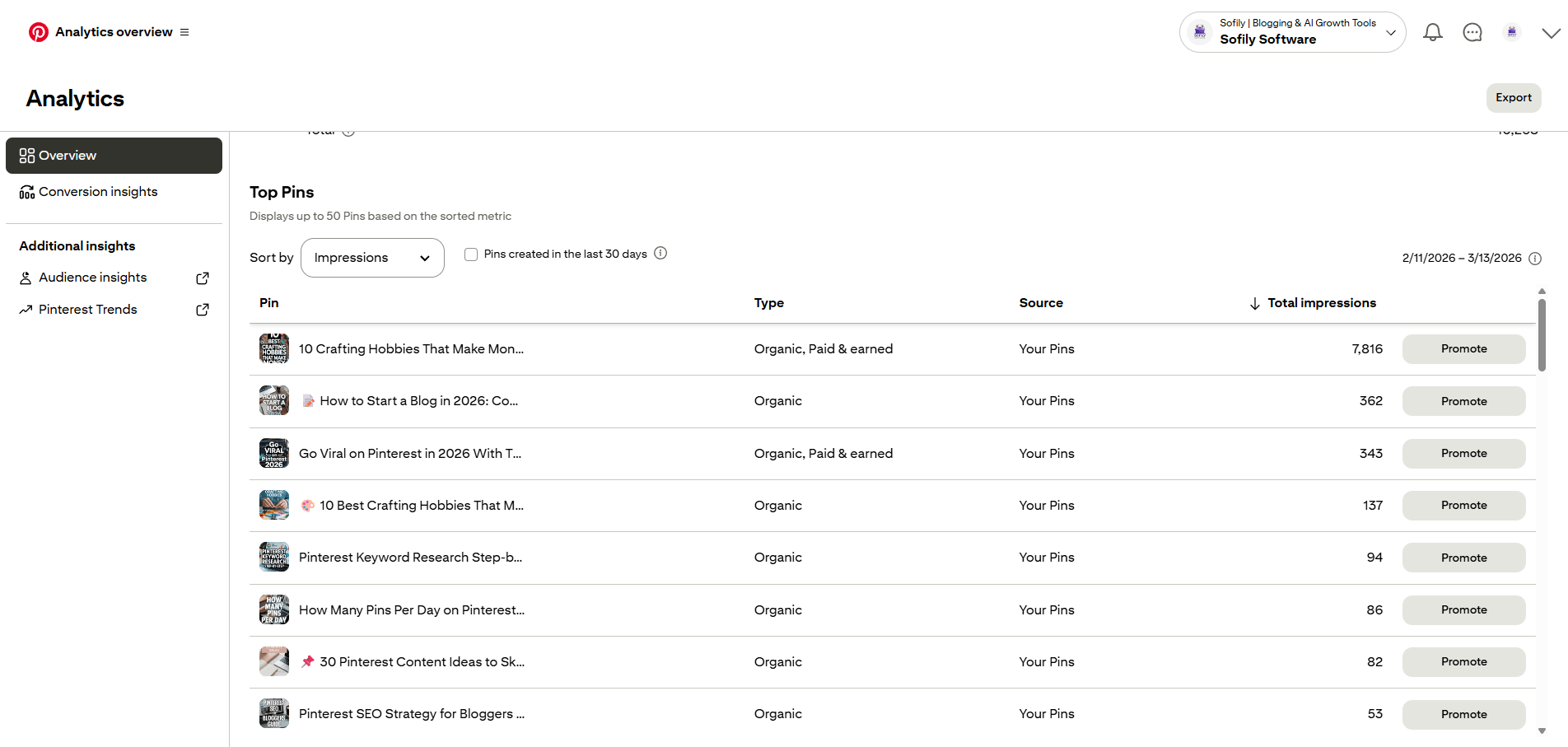This screenshot has height=747, width=1568.
Task: Expand the account menu chevron at far right
Action: pos(1551,33)
